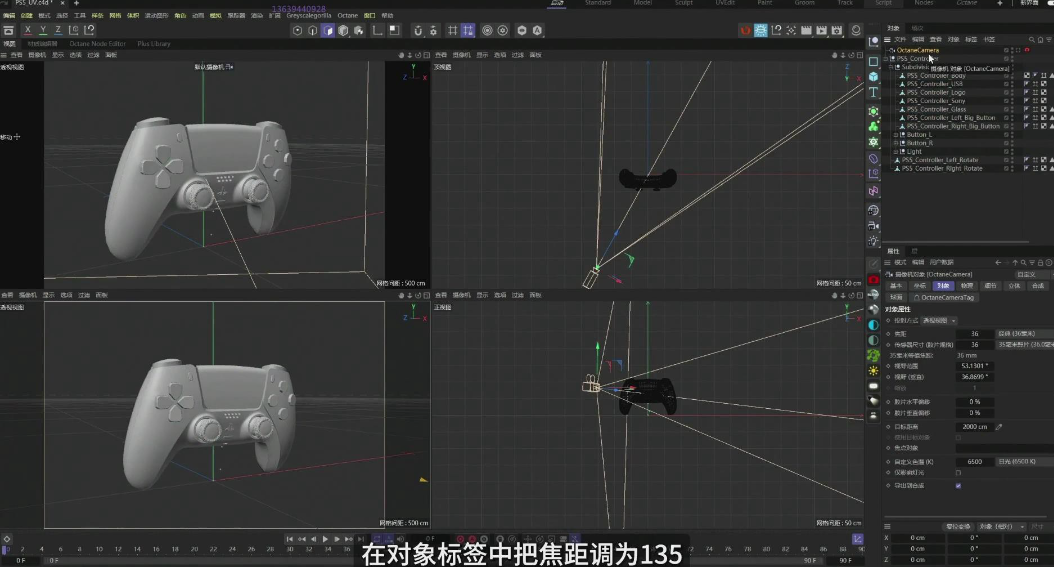Toggle snapping magnet icon in top toolbar

pyautogui.click(x=418, y=30)
